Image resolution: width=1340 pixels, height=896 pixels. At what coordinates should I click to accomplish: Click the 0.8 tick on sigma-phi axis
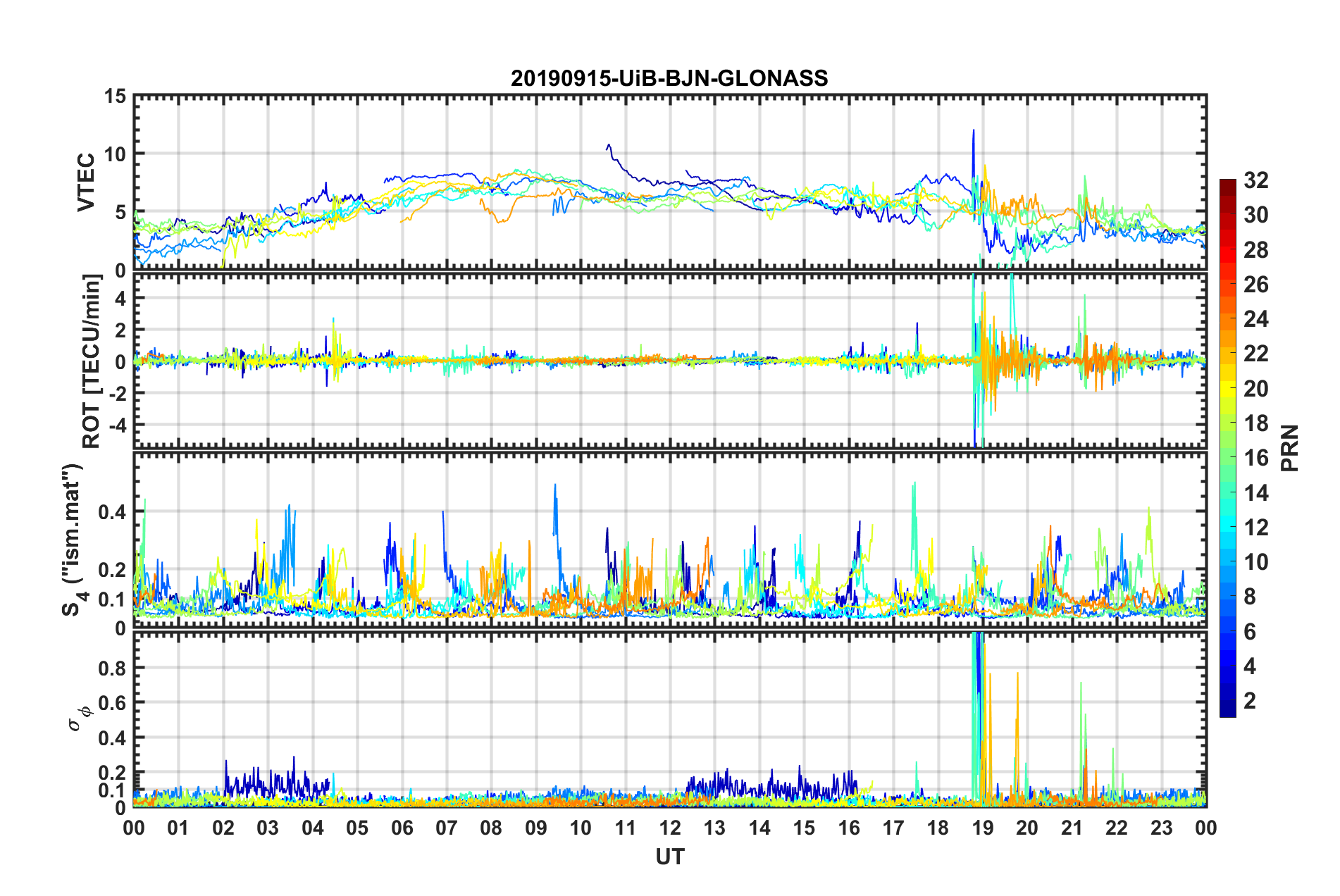point(113,668)
